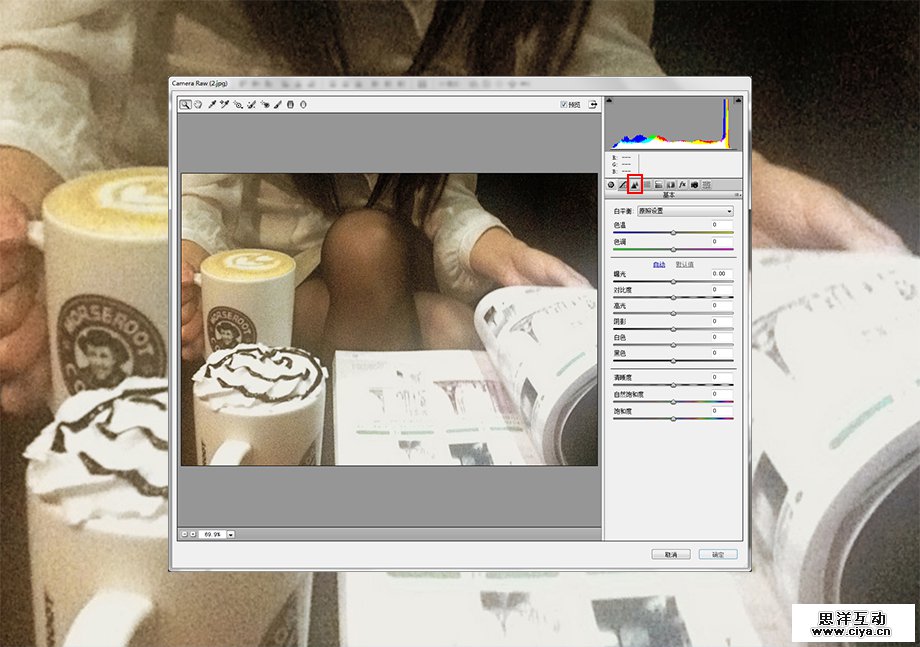
Task: Open the 白平衡 white balance dropdown
Action: coord(685,211)
